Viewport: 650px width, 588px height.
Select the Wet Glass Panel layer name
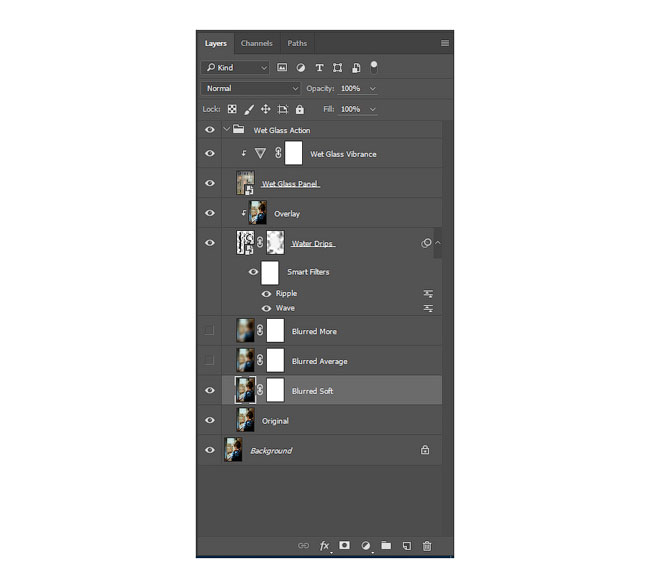290,184
